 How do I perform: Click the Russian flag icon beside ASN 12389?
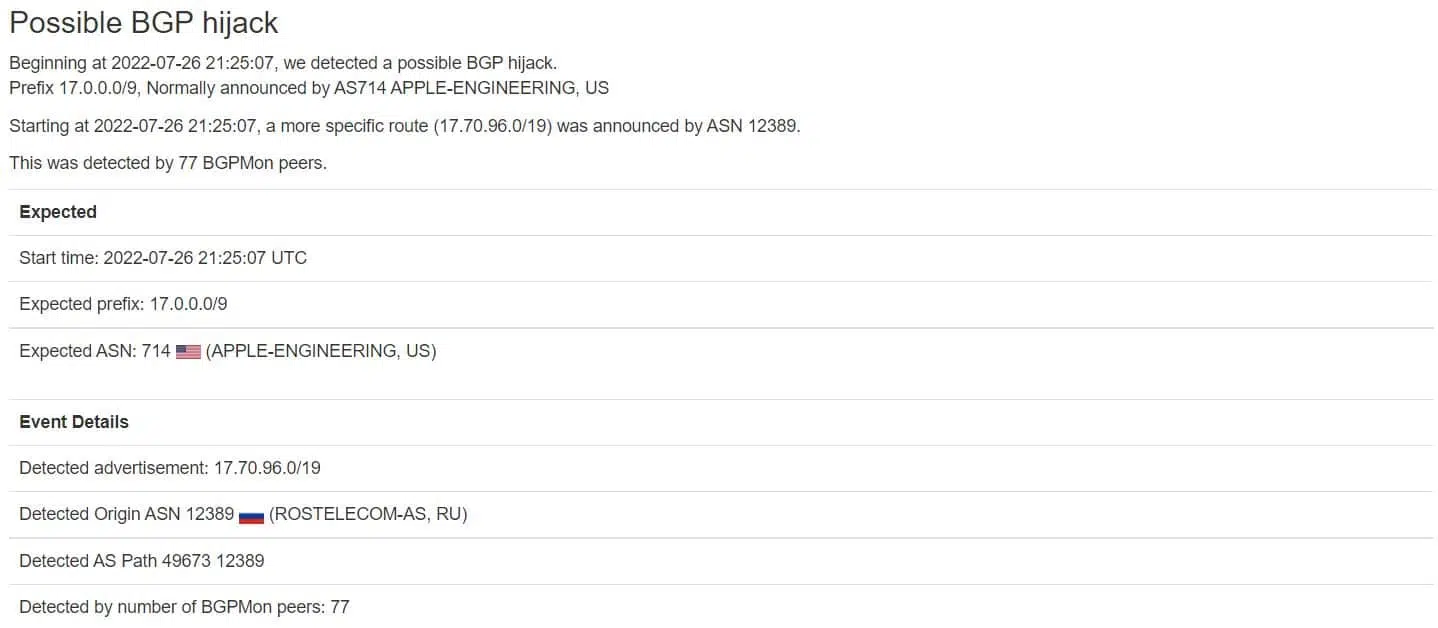coord(251,515)
